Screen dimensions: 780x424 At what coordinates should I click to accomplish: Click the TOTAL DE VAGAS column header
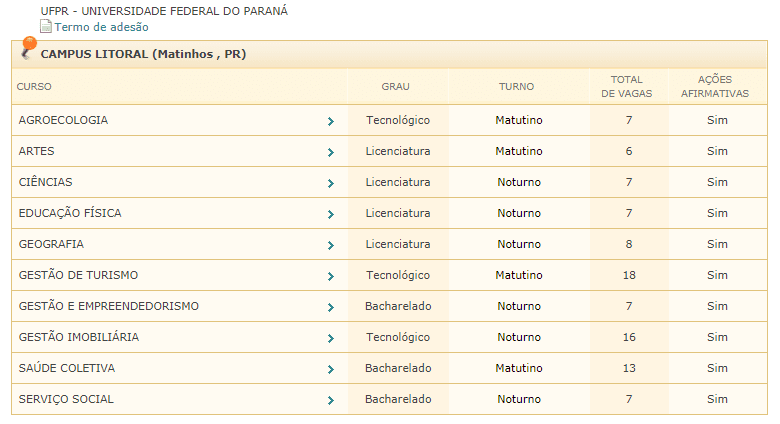click(627, 86)
